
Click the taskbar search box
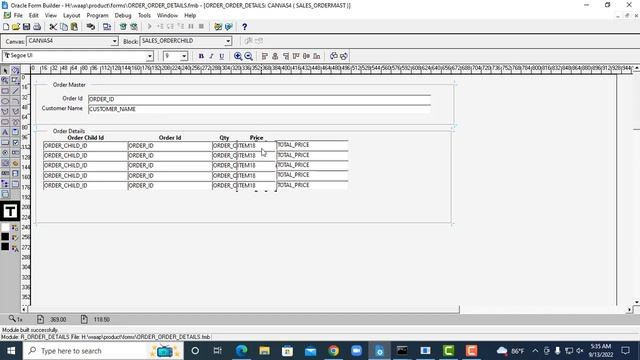102,351
